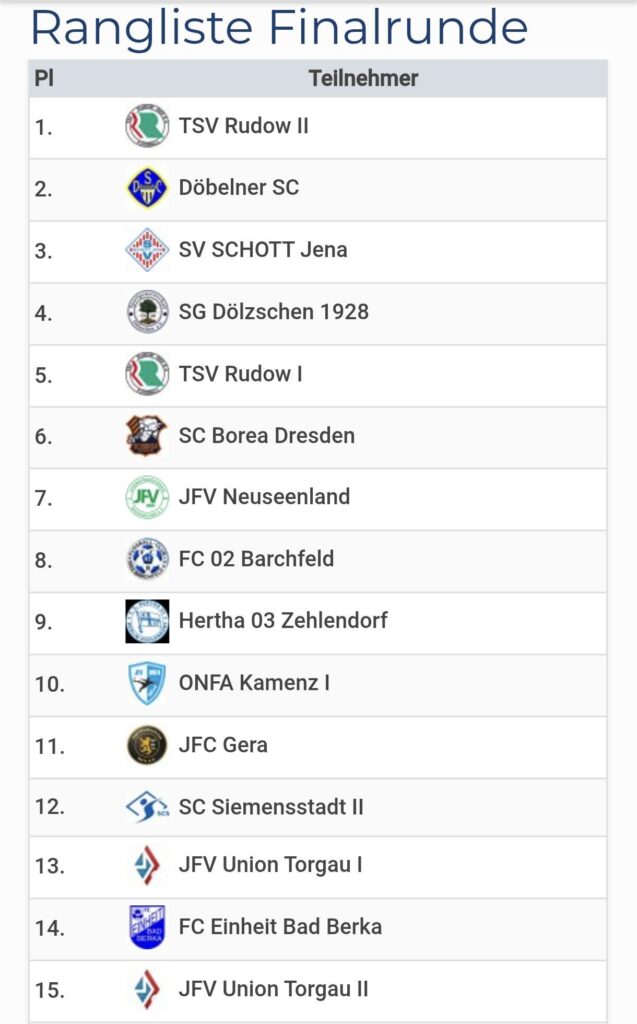This screenshot has width=637, height=1024.
Task: Click the SC Siemensstadt II logo
Action: [x=147, y=807]
